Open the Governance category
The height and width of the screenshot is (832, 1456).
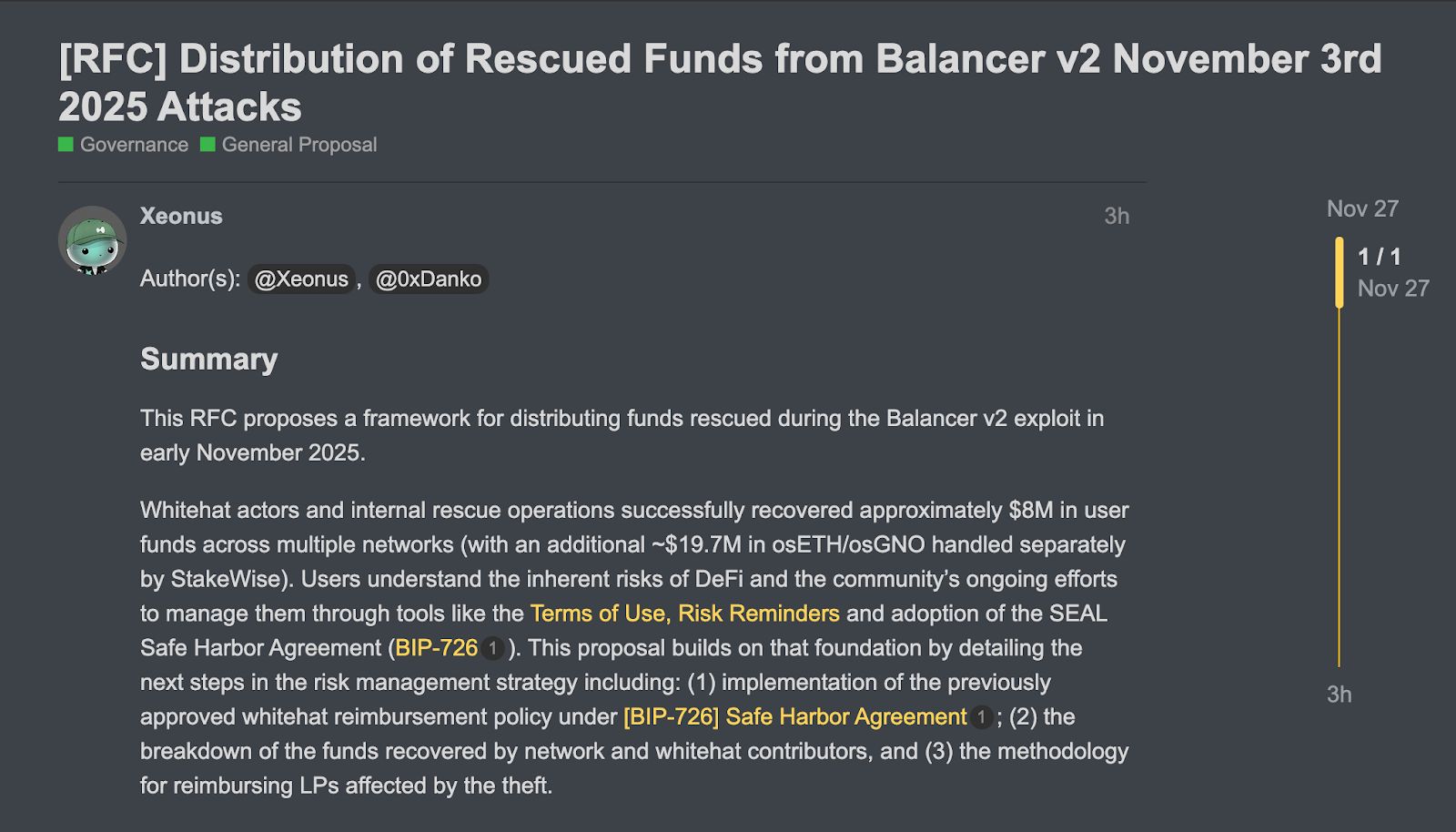coord(134,145)
